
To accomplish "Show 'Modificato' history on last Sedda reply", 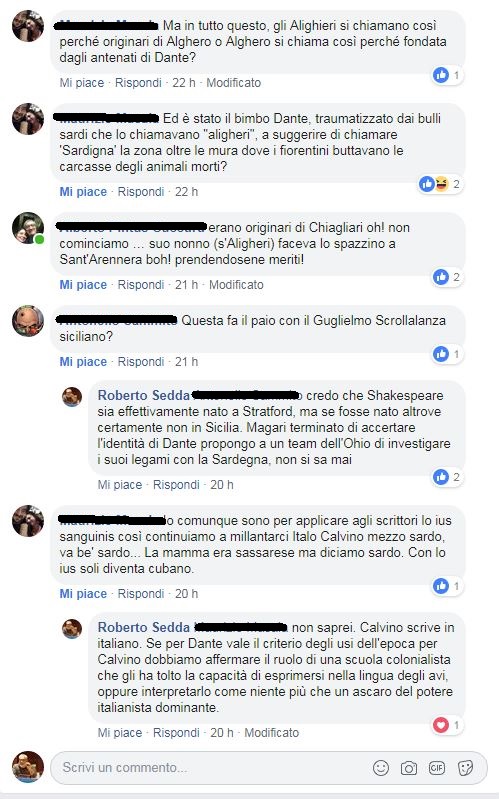I will [x=272, y=733].
